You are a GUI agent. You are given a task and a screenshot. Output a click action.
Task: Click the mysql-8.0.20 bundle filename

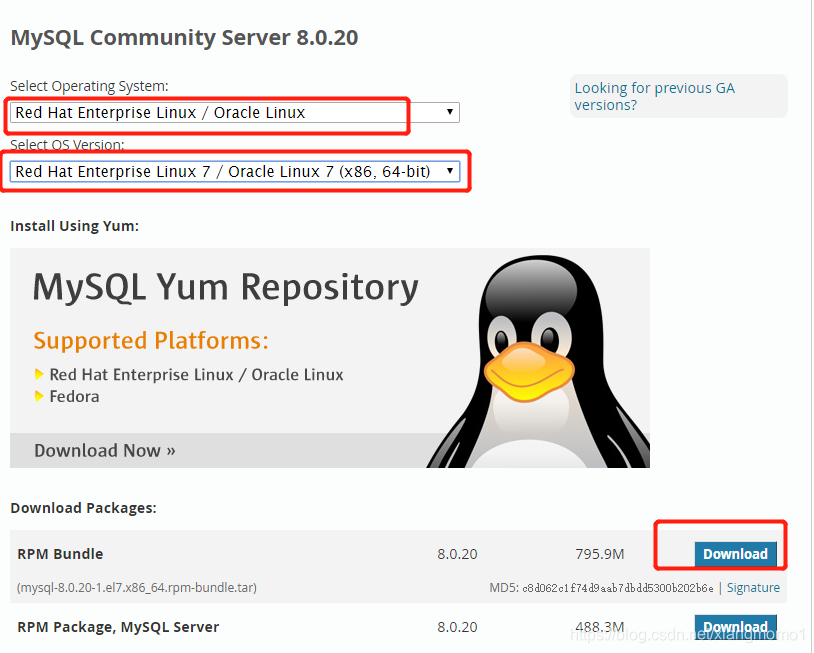tap(133, 587)
